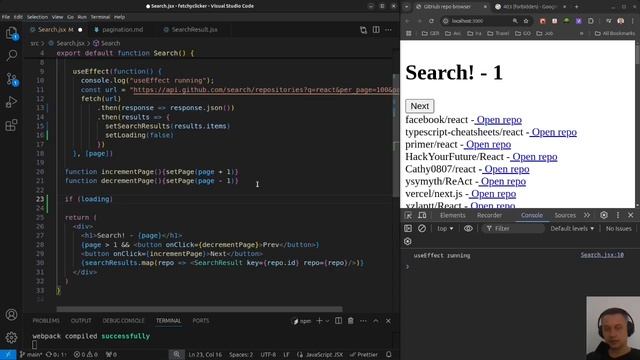Open the Problems panel tab
The image size is (640, 360).
[46, 321]
